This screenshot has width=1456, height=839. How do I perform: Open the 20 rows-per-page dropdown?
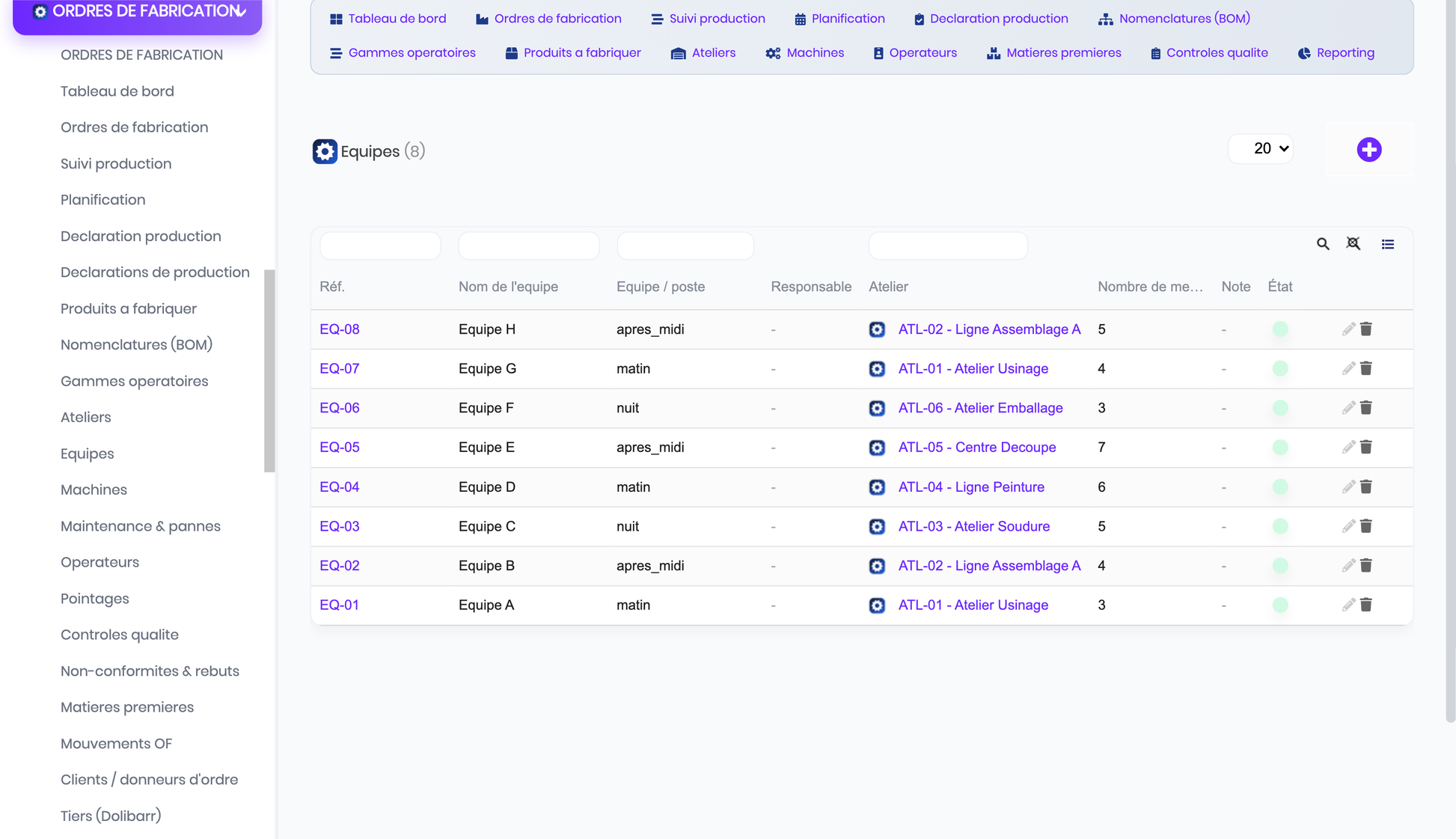[x=1261, y=149]
